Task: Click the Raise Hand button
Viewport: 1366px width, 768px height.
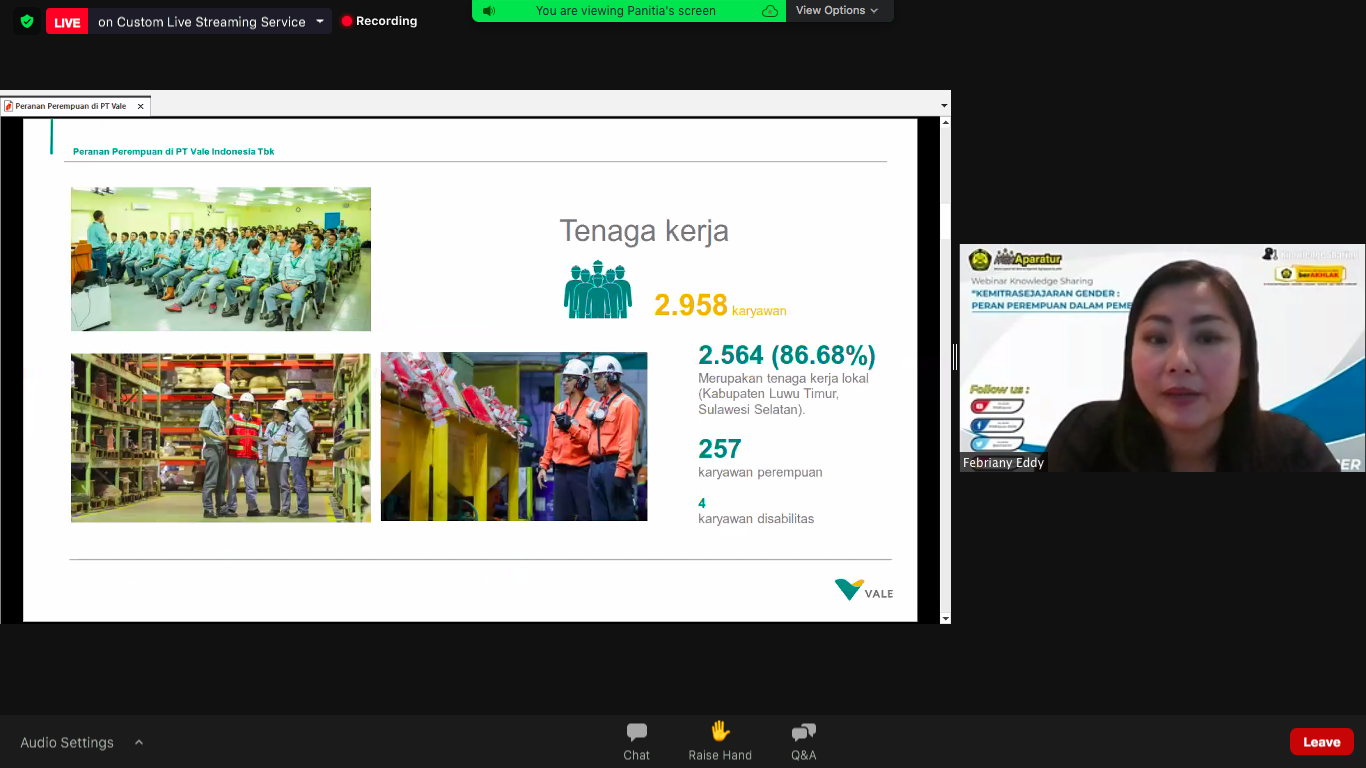Action: [720, 742]
